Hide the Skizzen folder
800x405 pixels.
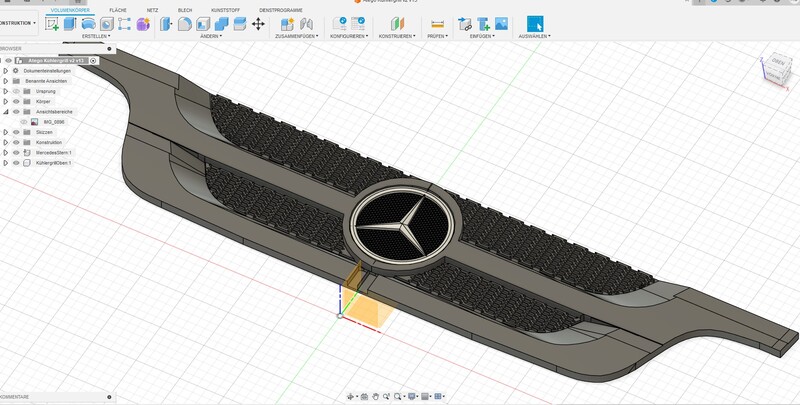(x=16, y=132)
